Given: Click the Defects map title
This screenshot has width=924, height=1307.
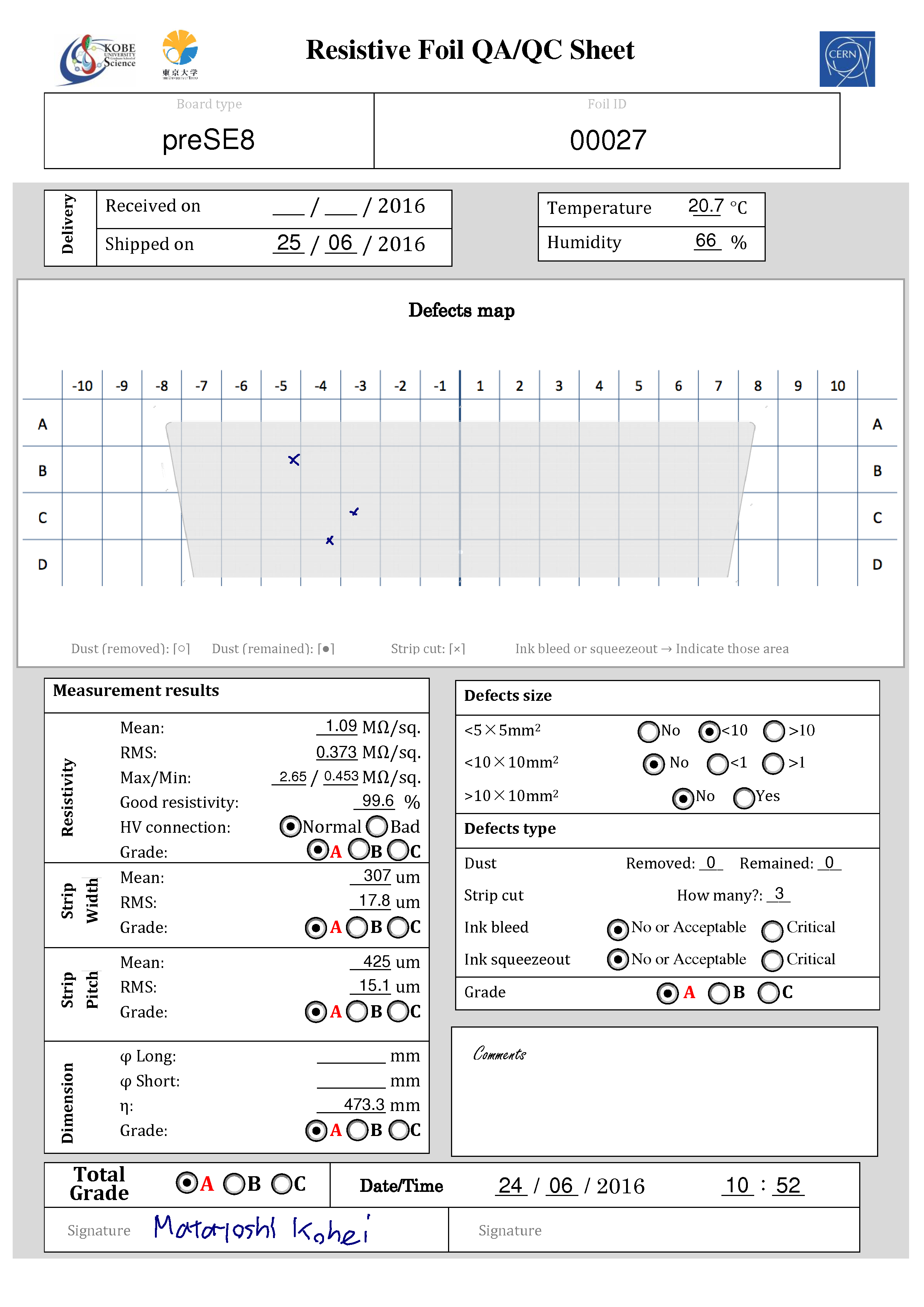Looking at the screenshot, I should pyautogui.click(x=461, y=310).
